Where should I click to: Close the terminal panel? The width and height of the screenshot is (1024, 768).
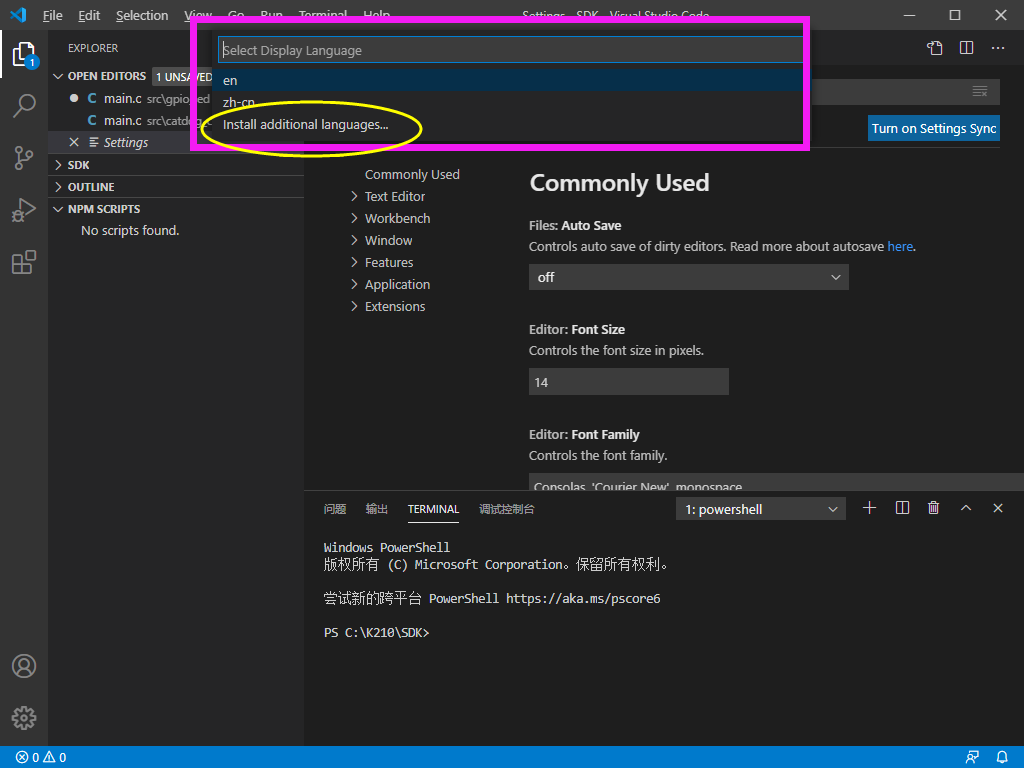tap(998, 508)
